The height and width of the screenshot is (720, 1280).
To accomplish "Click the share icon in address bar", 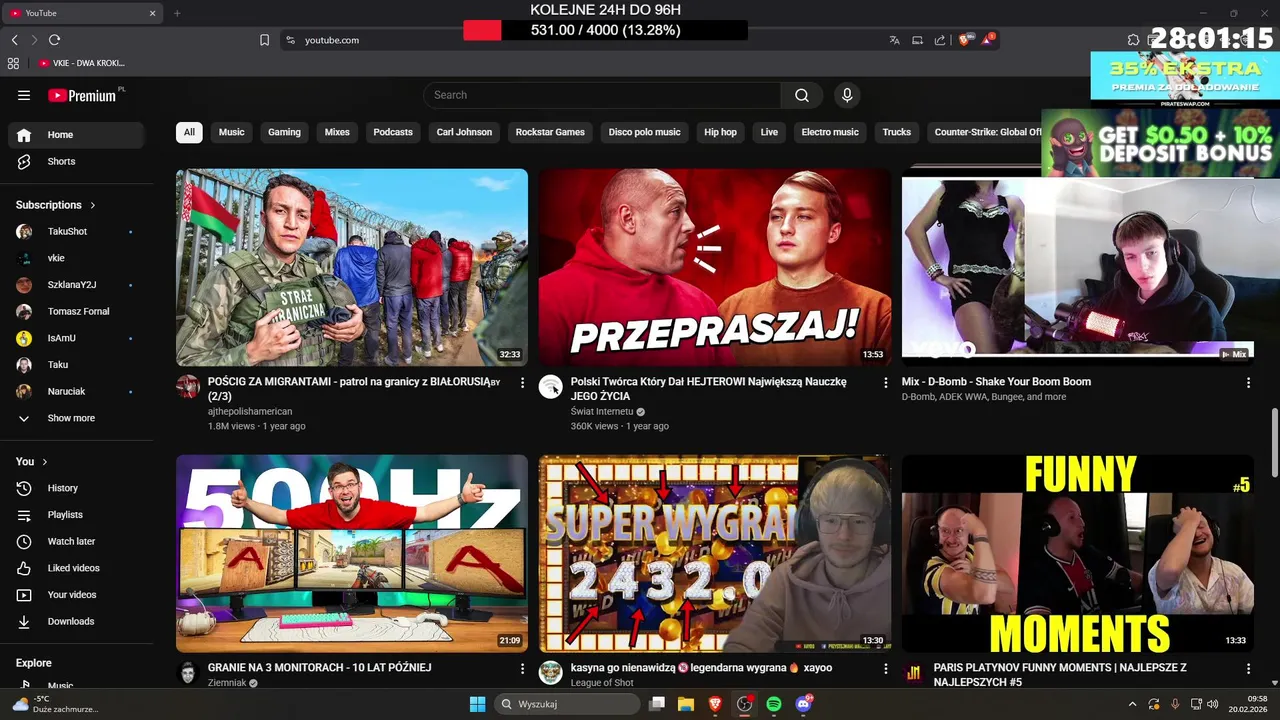I will 940,40.
